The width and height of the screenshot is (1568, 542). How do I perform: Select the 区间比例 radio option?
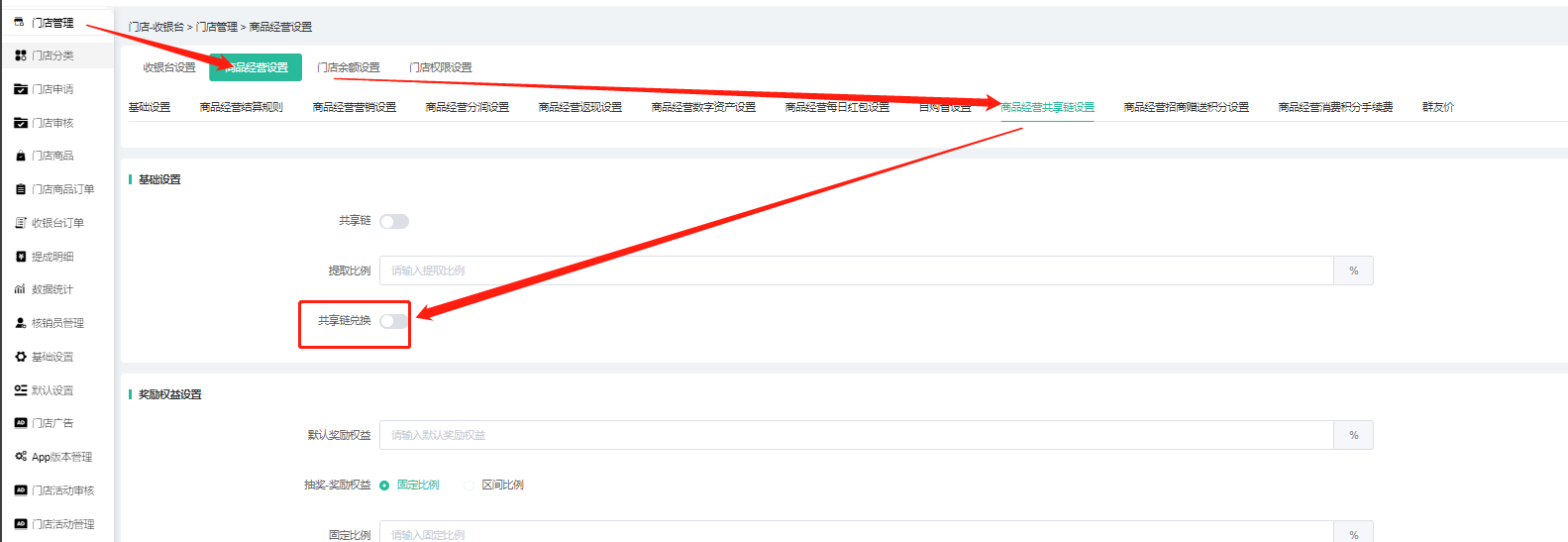pyautogui.click(x=470, y=486)
